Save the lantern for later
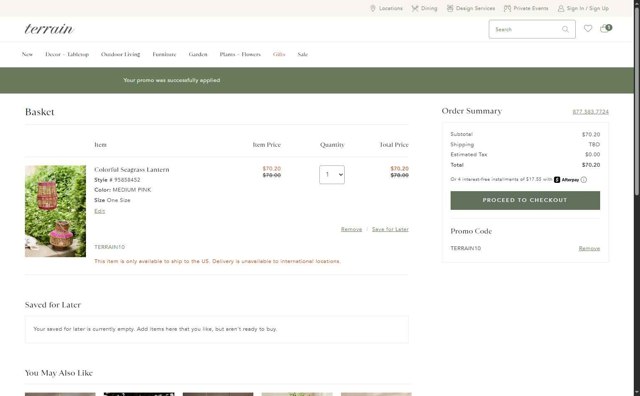The image size is (640, 396). (390, 229)
